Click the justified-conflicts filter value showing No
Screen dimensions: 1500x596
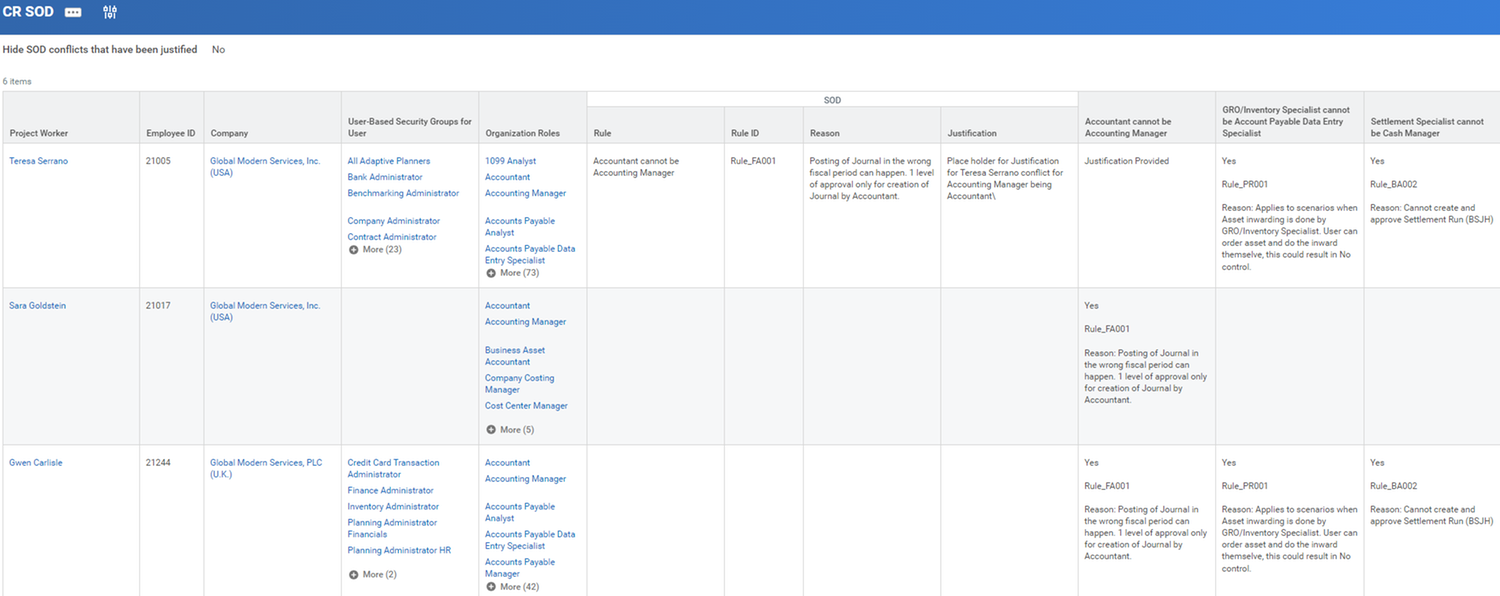click(218, 48)
